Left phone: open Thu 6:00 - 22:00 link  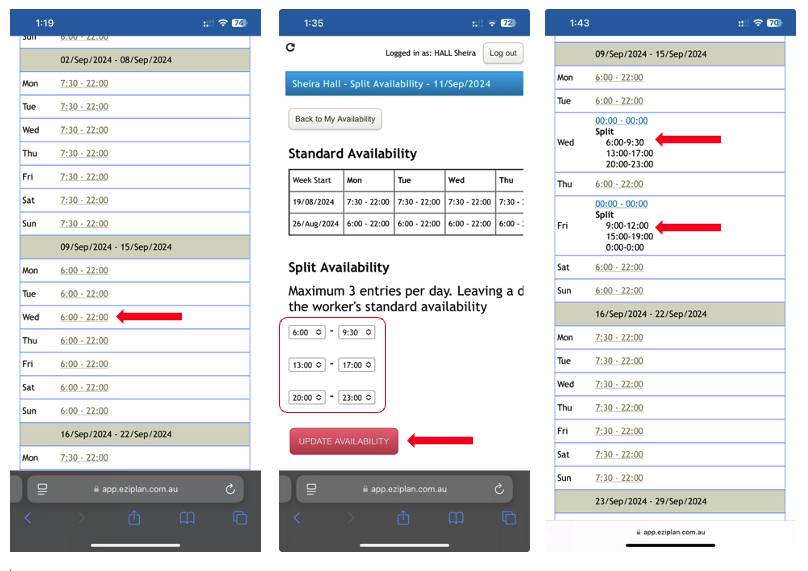point(84,341)
